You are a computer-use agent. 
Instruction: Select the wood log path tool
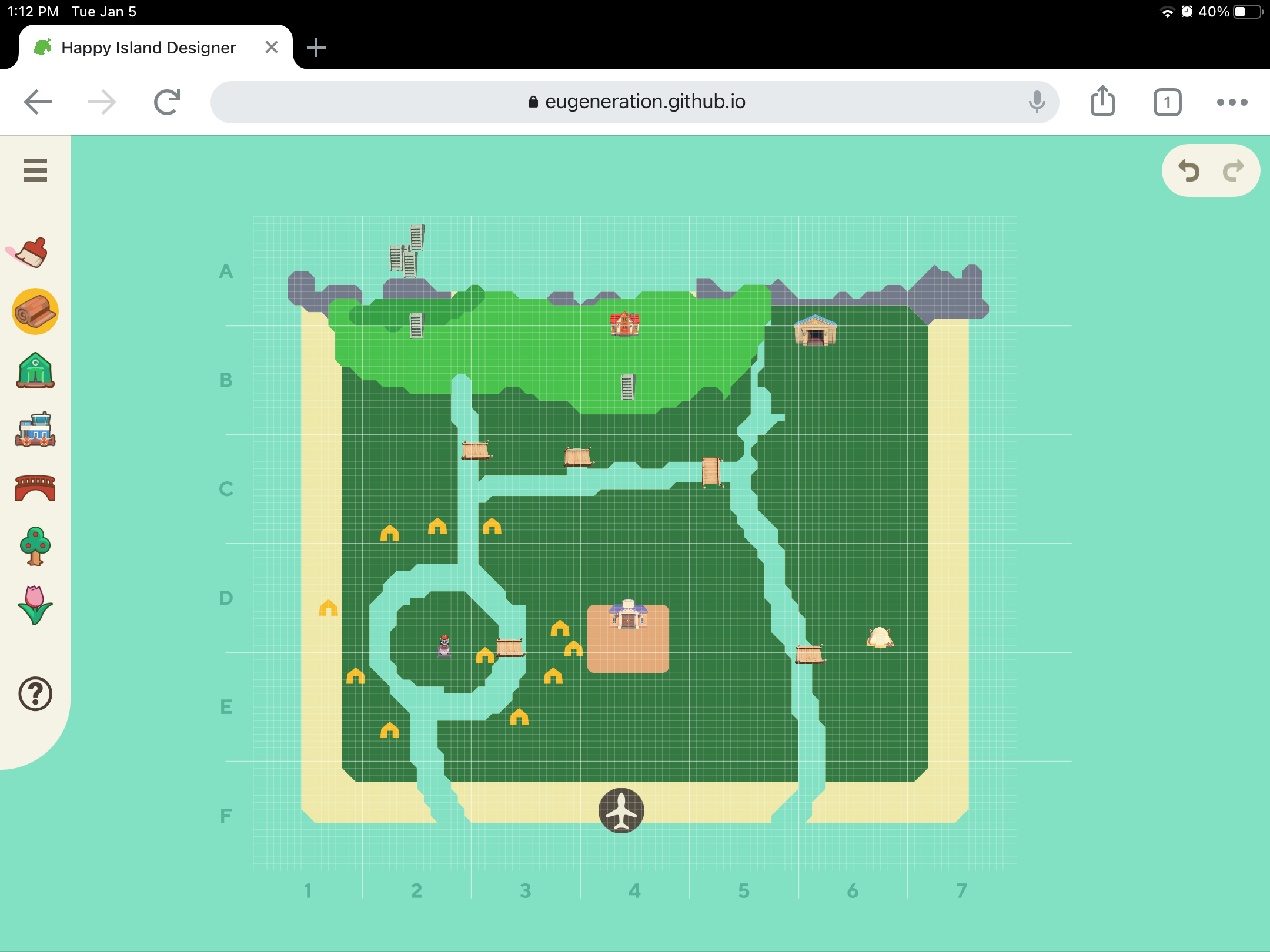(35, 311)
